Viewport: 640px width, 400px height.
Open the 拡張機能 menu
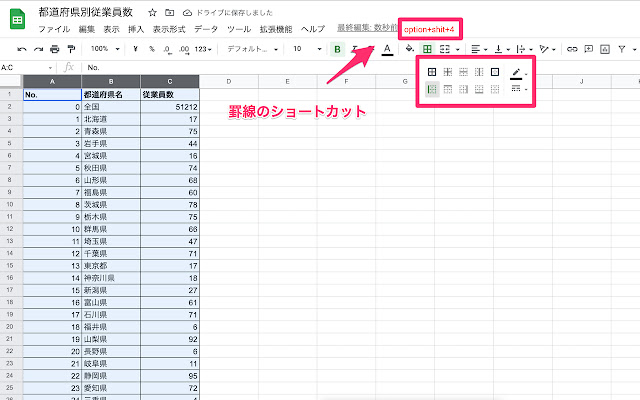pyautogui.click(x=276, y=29)
